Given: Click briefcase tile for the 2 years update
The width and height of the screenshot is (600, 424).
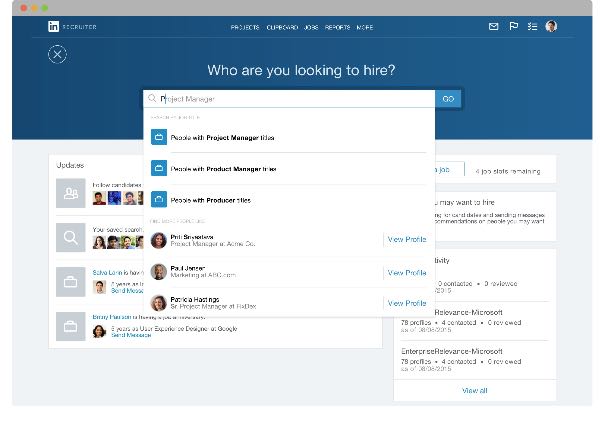Looking at the screenshot, I should [x=71, y=282].
